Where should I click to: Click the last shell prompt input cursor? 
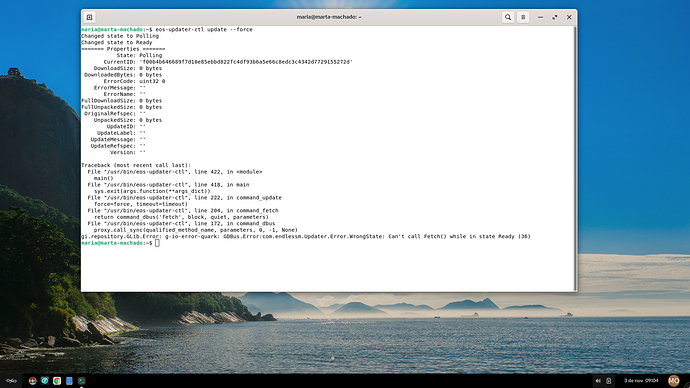click(157, 243)
